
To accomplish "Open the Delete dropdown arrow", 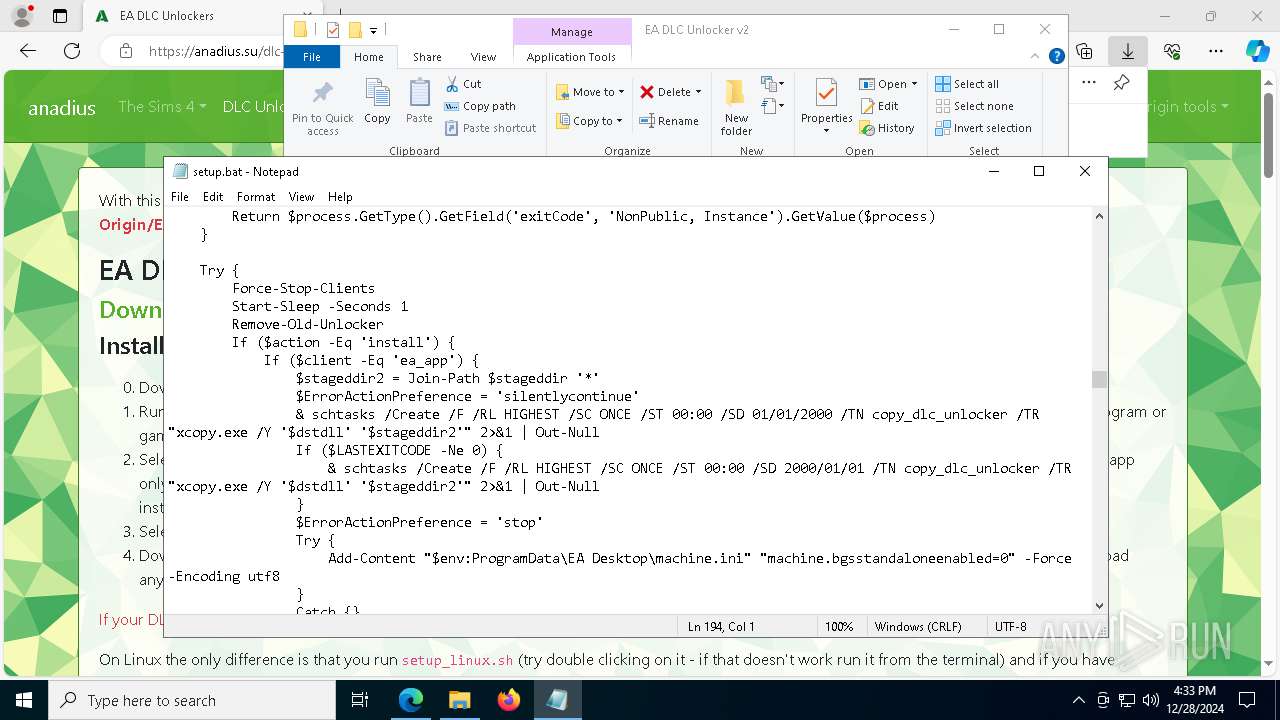I will click(x=698, y=92).
